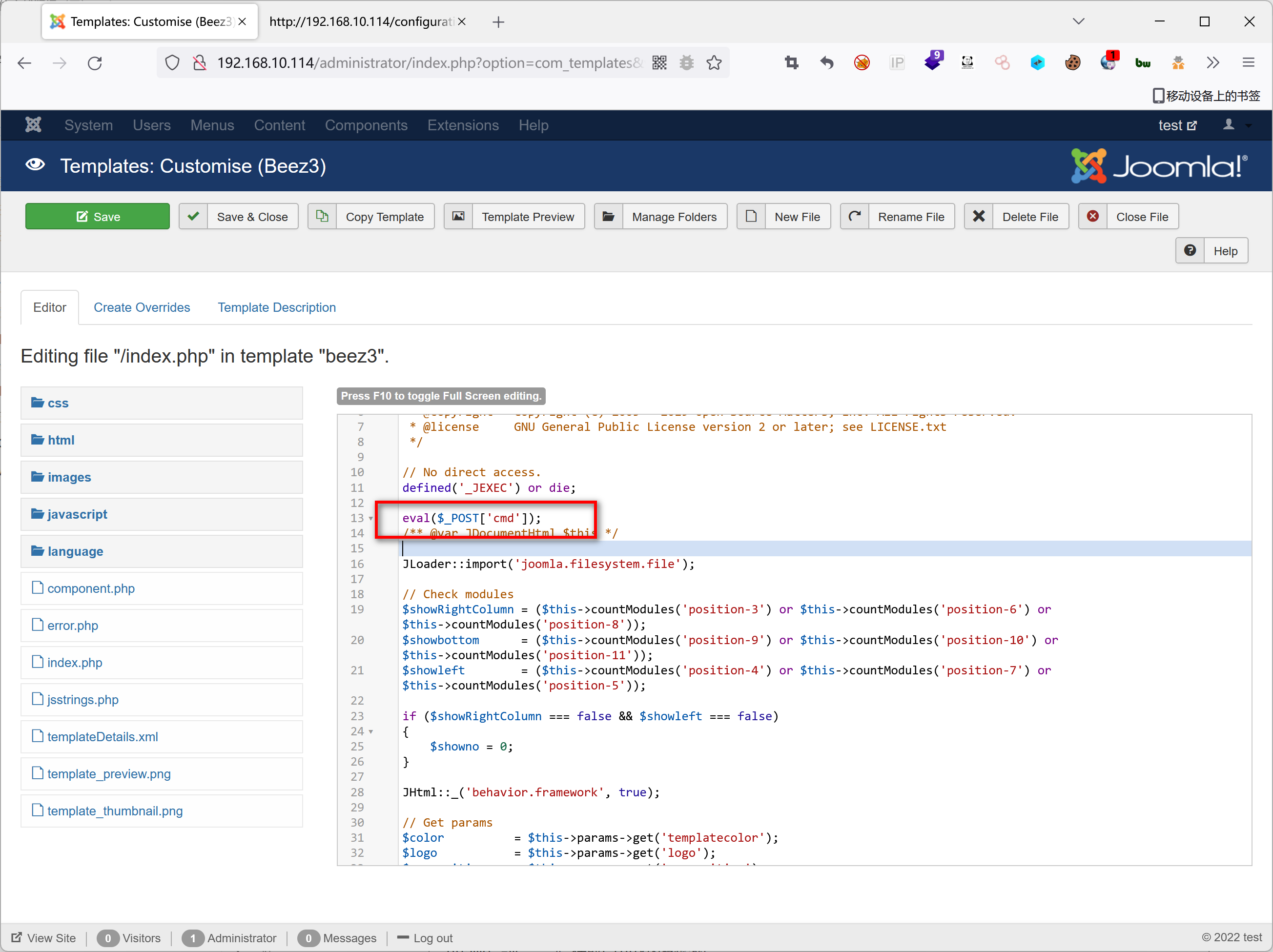1273x952 pixels.
Task: Click the Manage Folders folder icon
Action: point(608,216)
